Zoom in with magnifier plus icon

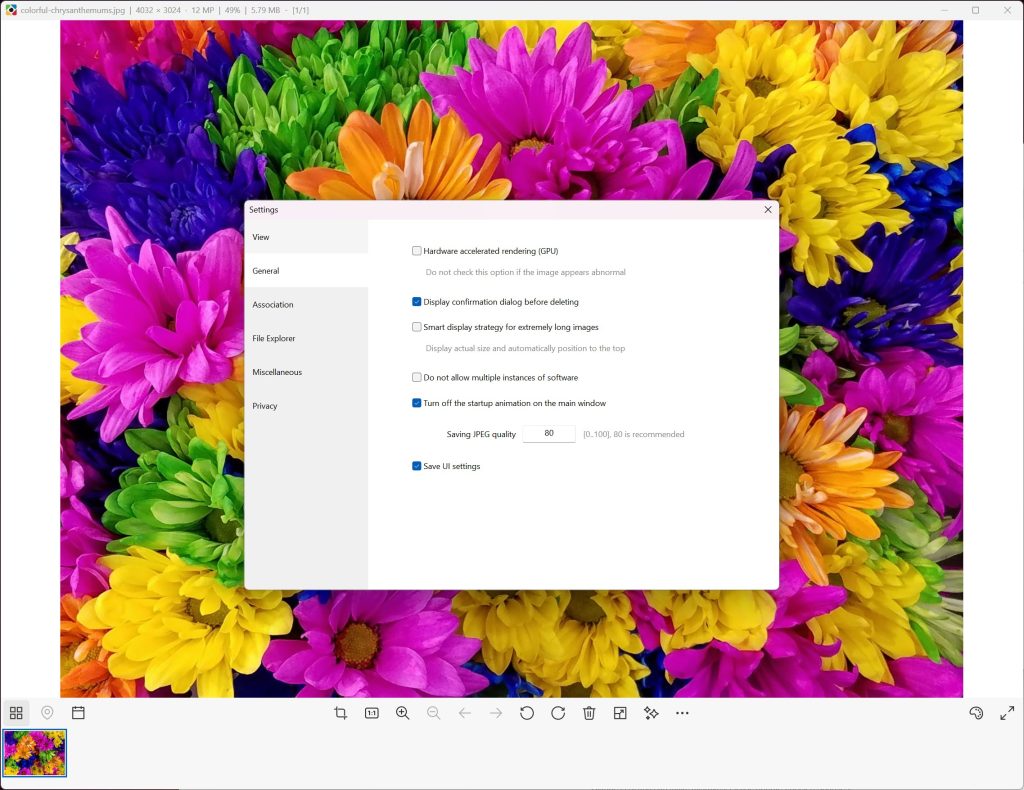(403, 713)
